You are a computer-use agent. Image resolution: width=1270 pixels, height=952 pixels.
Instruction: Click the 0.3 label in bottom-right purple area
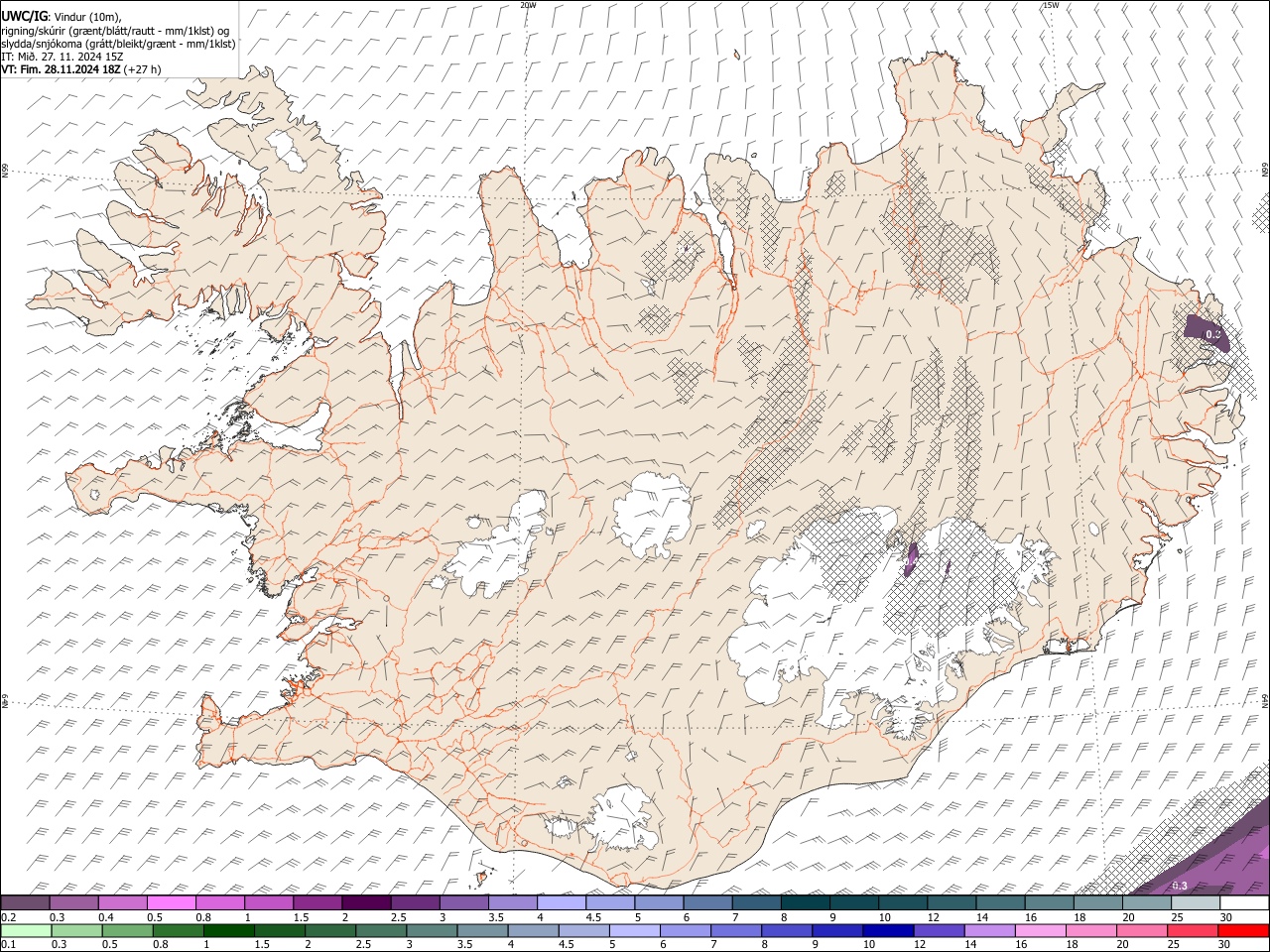click(x=1180, y=886)
